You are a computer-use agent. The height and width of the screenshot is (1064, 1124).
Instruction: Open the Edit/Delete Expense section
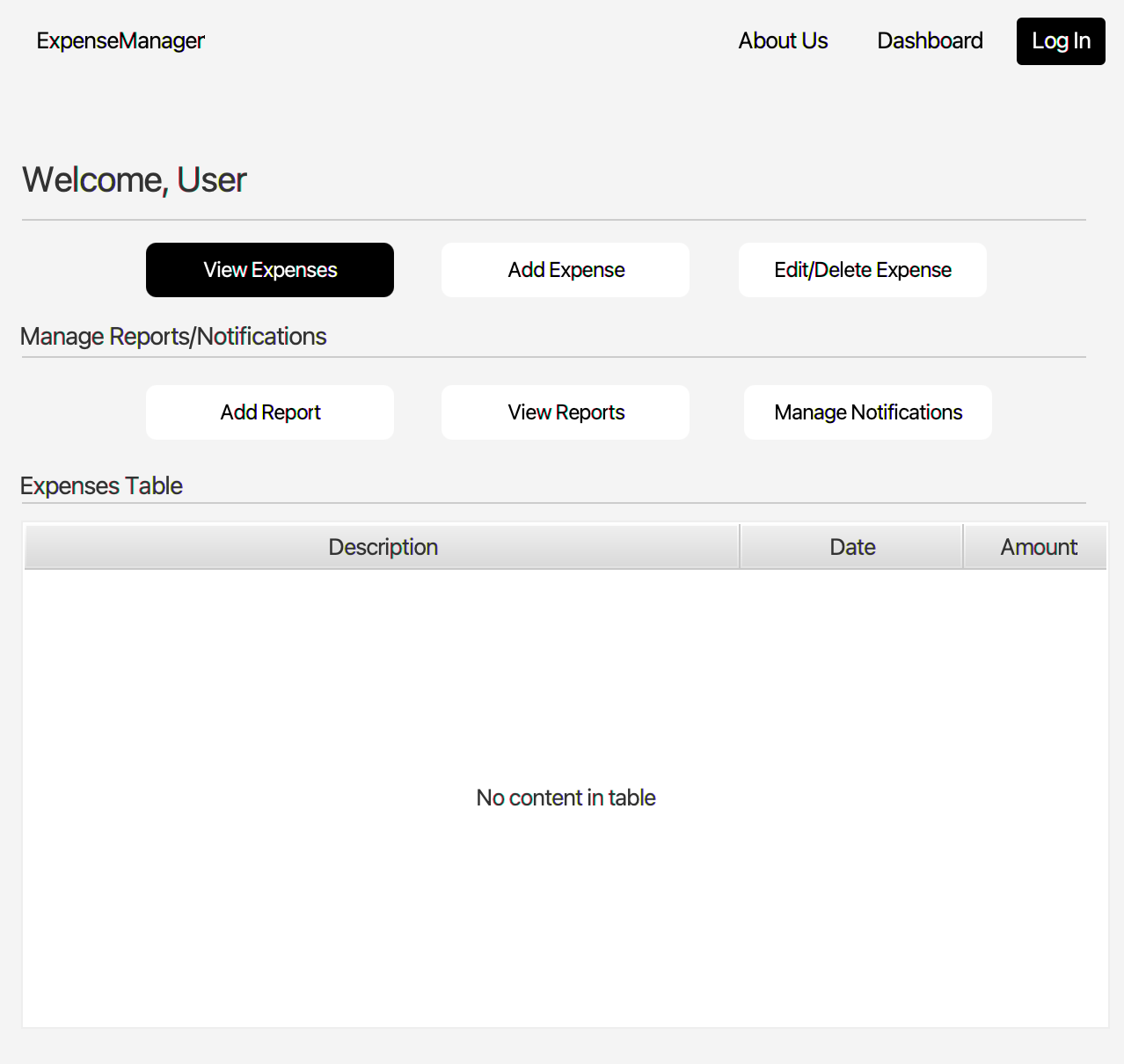tap(862, 269)
